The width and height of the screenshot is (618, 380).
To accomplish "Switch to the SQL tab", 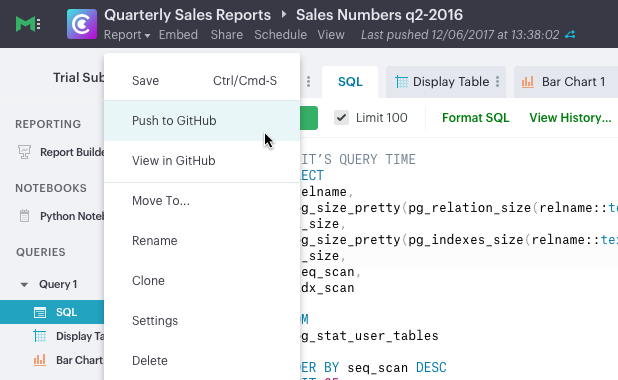I will 350,82.
